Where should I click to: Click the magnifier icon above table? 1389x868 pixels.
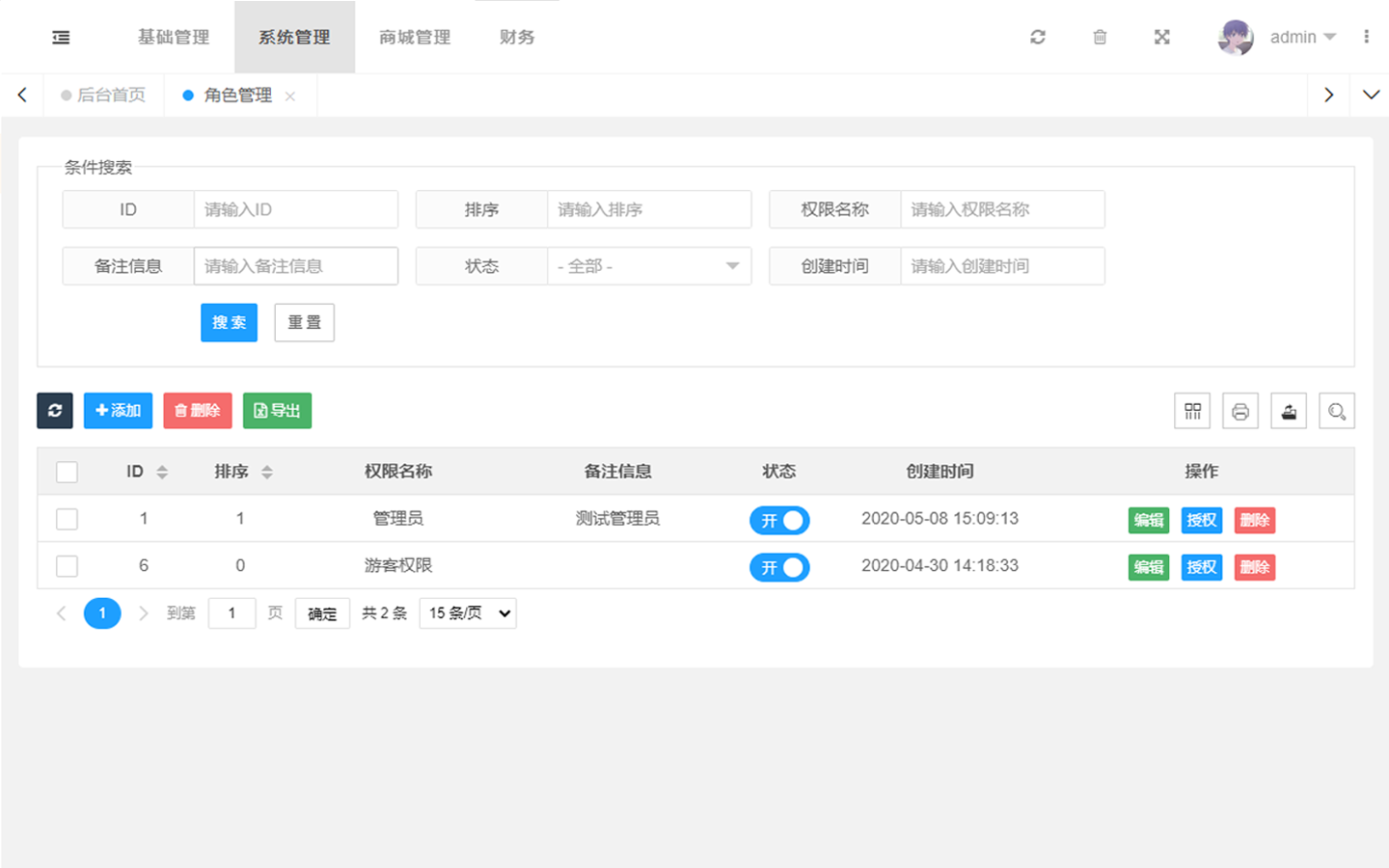pos(1336,411)
